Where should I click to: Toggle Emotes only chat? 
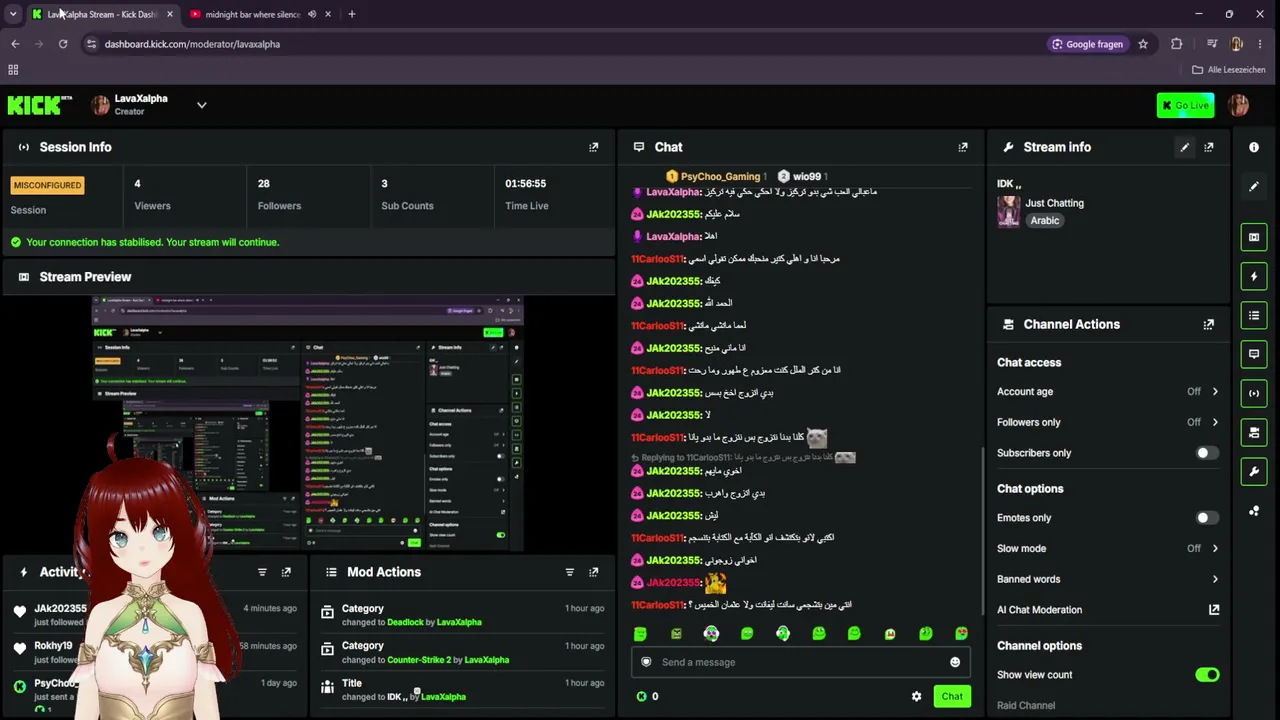1207,518
